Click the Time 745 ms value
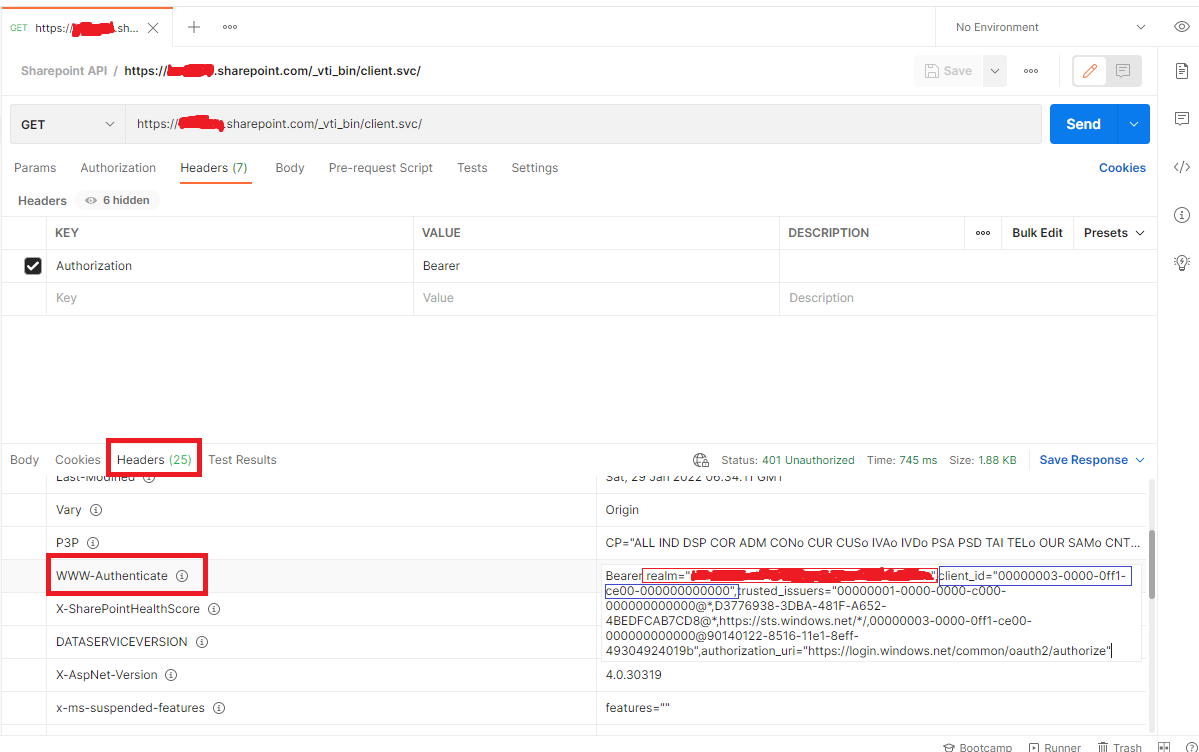1199x752 pixels. pyautogui.click(x=918, y=460)
